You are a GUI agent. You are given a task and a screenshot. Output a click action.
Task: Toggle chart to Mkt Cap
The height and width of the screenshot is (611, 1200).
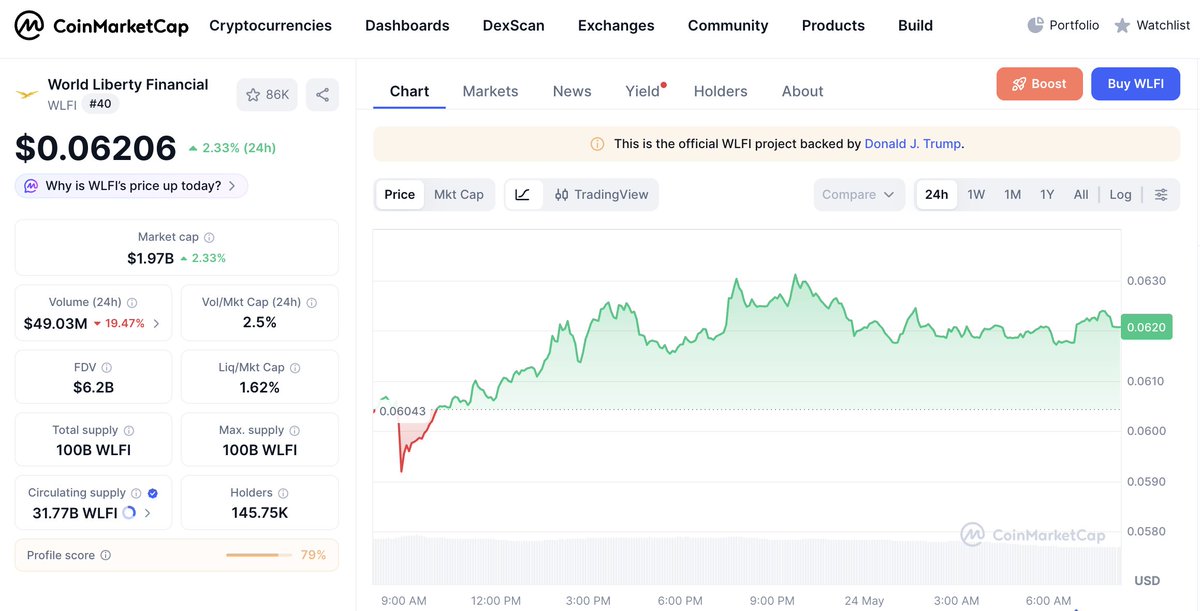(x=459, y=195)
